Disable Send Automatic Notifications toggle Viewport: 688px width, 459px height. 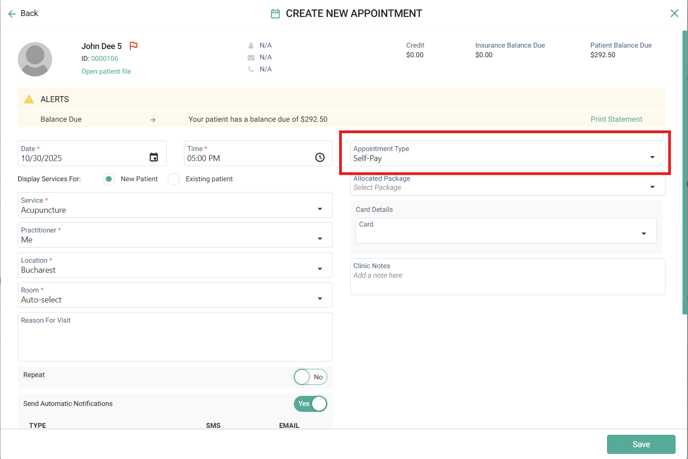(310, 404)
